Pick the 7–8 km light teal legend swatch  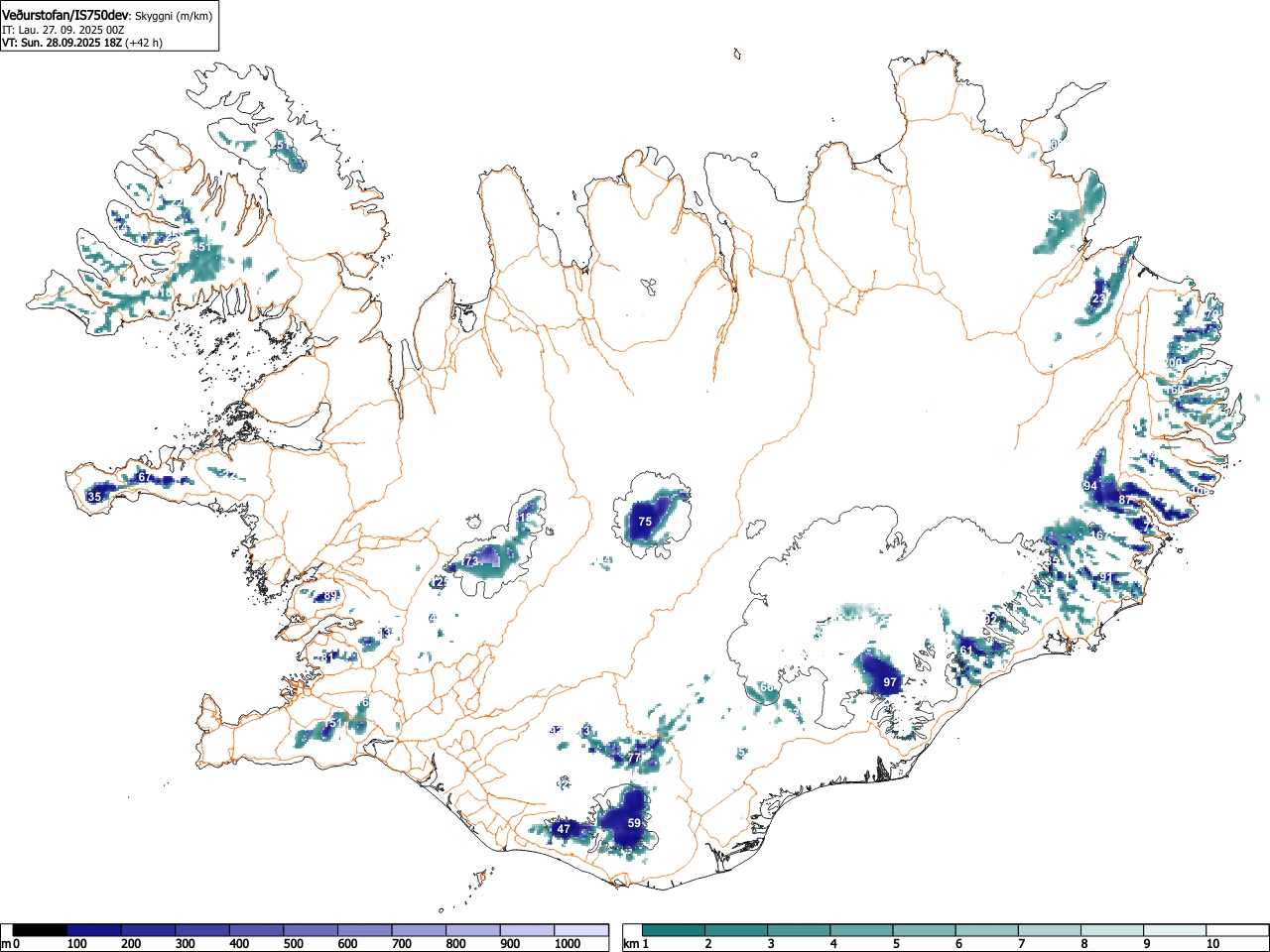pyautogui.click(x=1051, y=930)
